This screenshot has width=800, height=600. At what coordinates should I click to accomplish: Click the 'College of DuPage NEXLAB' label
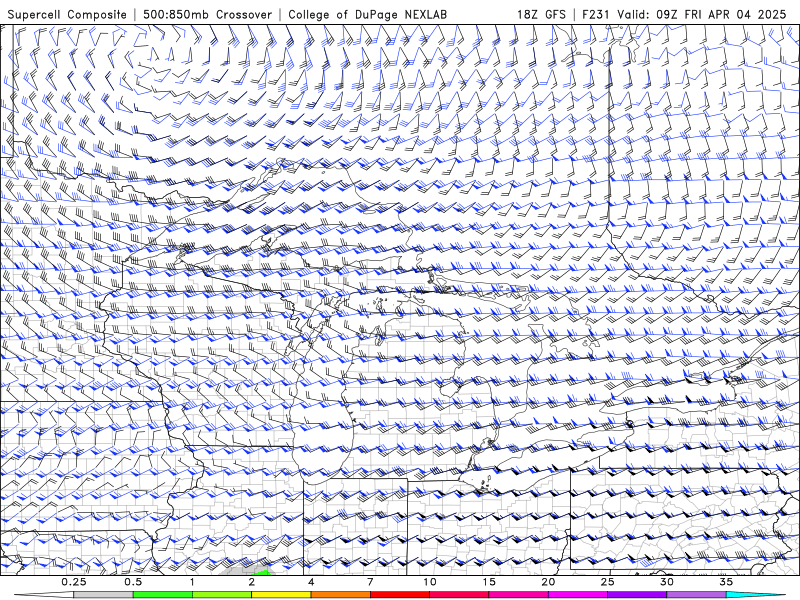coord(367,14)
